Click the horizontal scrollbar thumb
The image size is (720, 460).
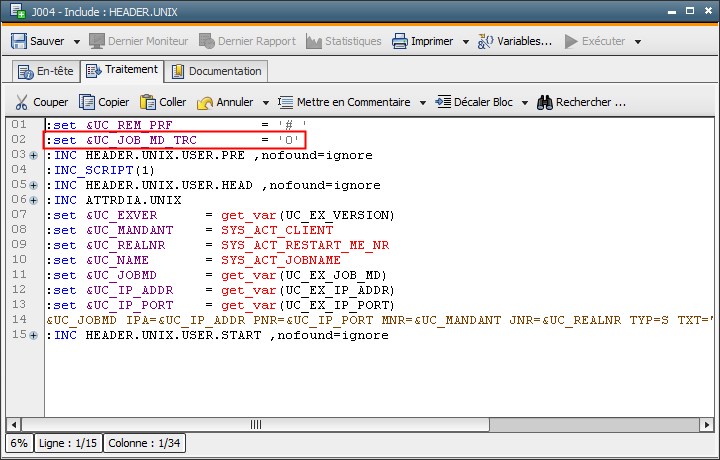[255, 425]
